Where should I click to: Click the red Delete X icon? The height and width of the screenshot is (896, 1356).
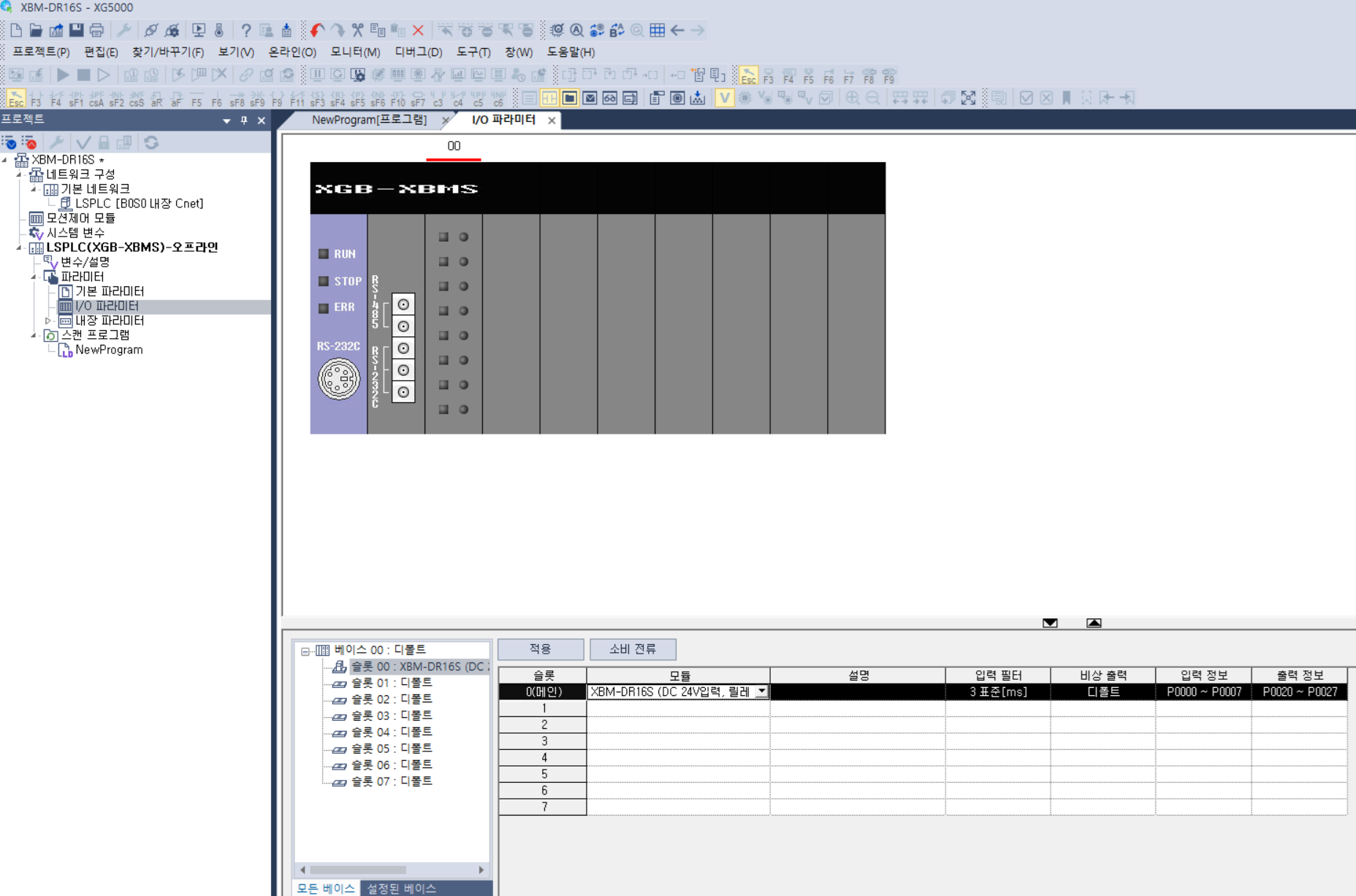[418, 30]
